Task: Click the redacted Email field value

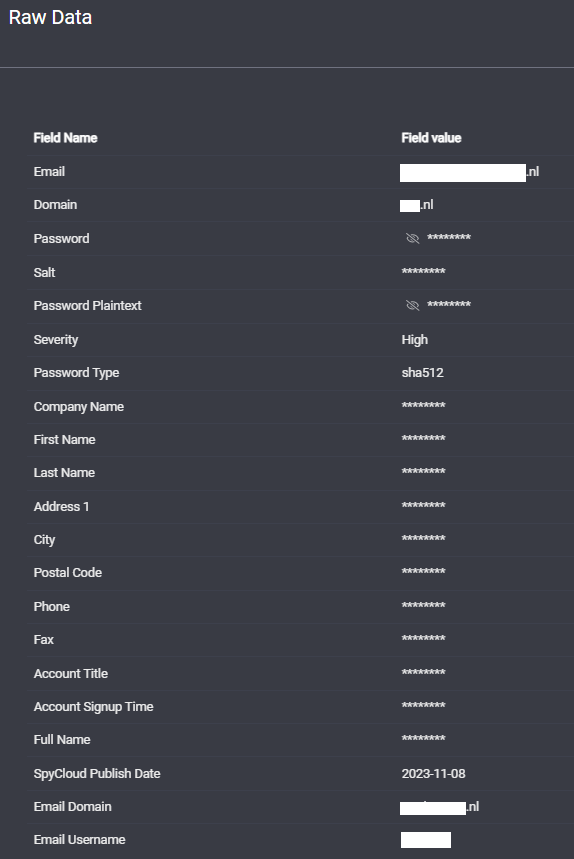Action: 469,172
